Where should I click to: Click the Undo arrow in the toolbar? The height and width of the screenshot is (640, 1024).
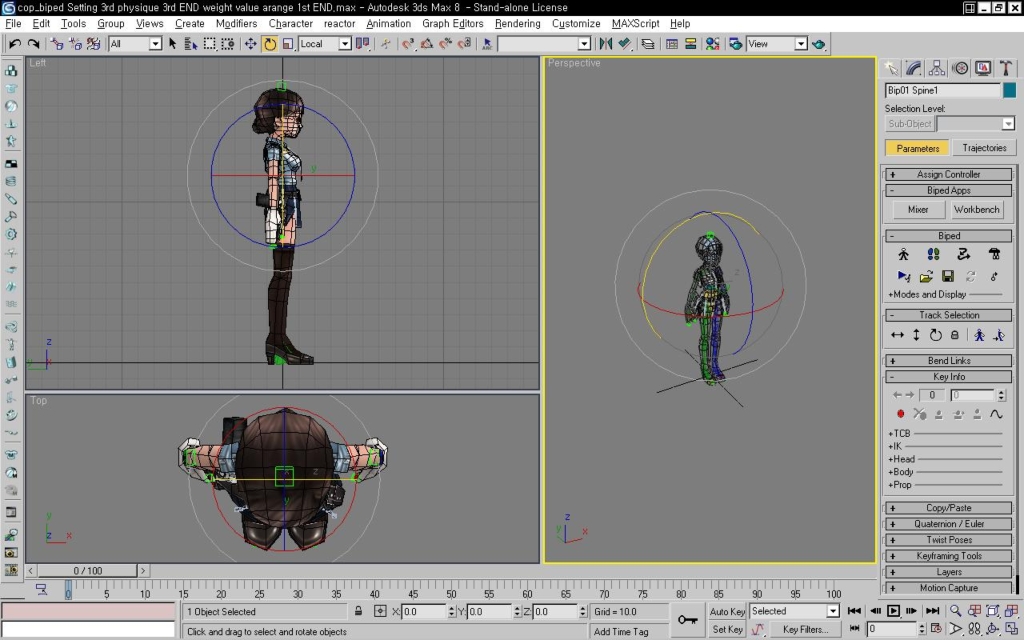14,44
